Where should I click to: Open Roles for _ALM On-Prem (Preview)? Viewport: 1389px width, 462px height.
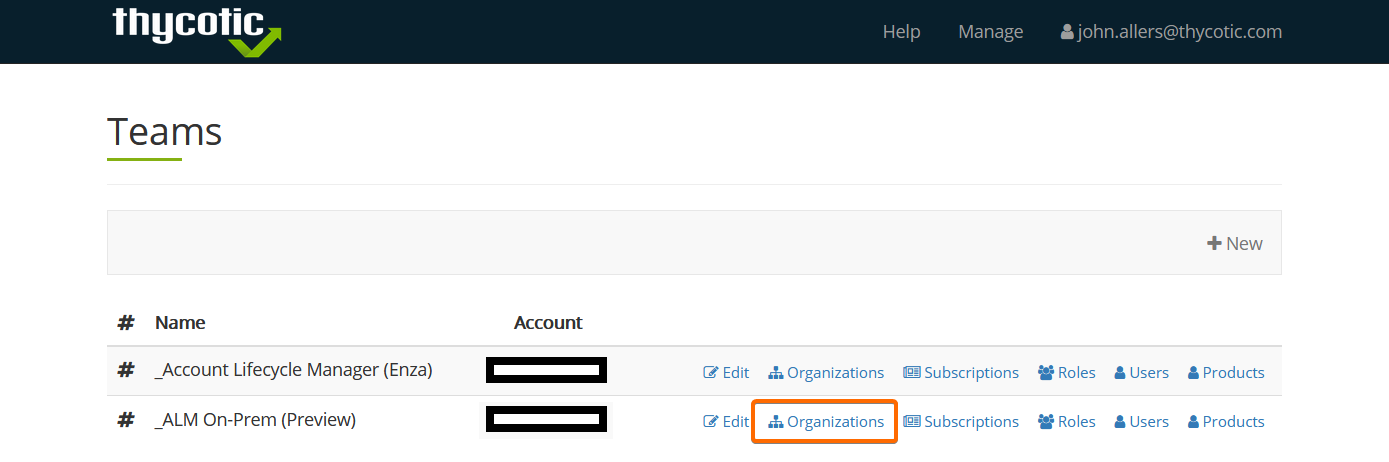click(x=1067, y=422)
